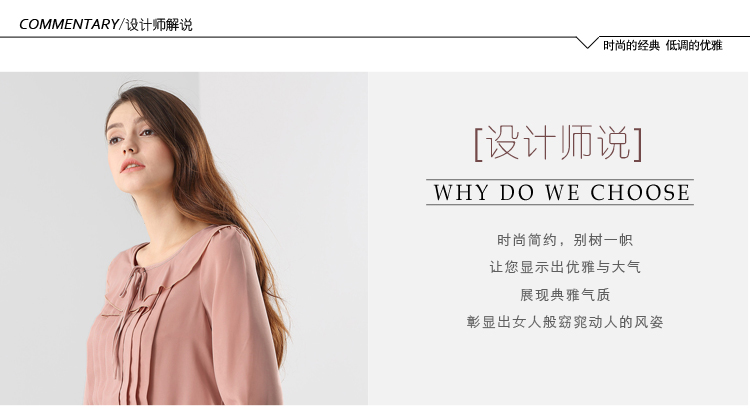Click the line 让您显示出优雅与大气
The image size is (750, 414).
565,267
